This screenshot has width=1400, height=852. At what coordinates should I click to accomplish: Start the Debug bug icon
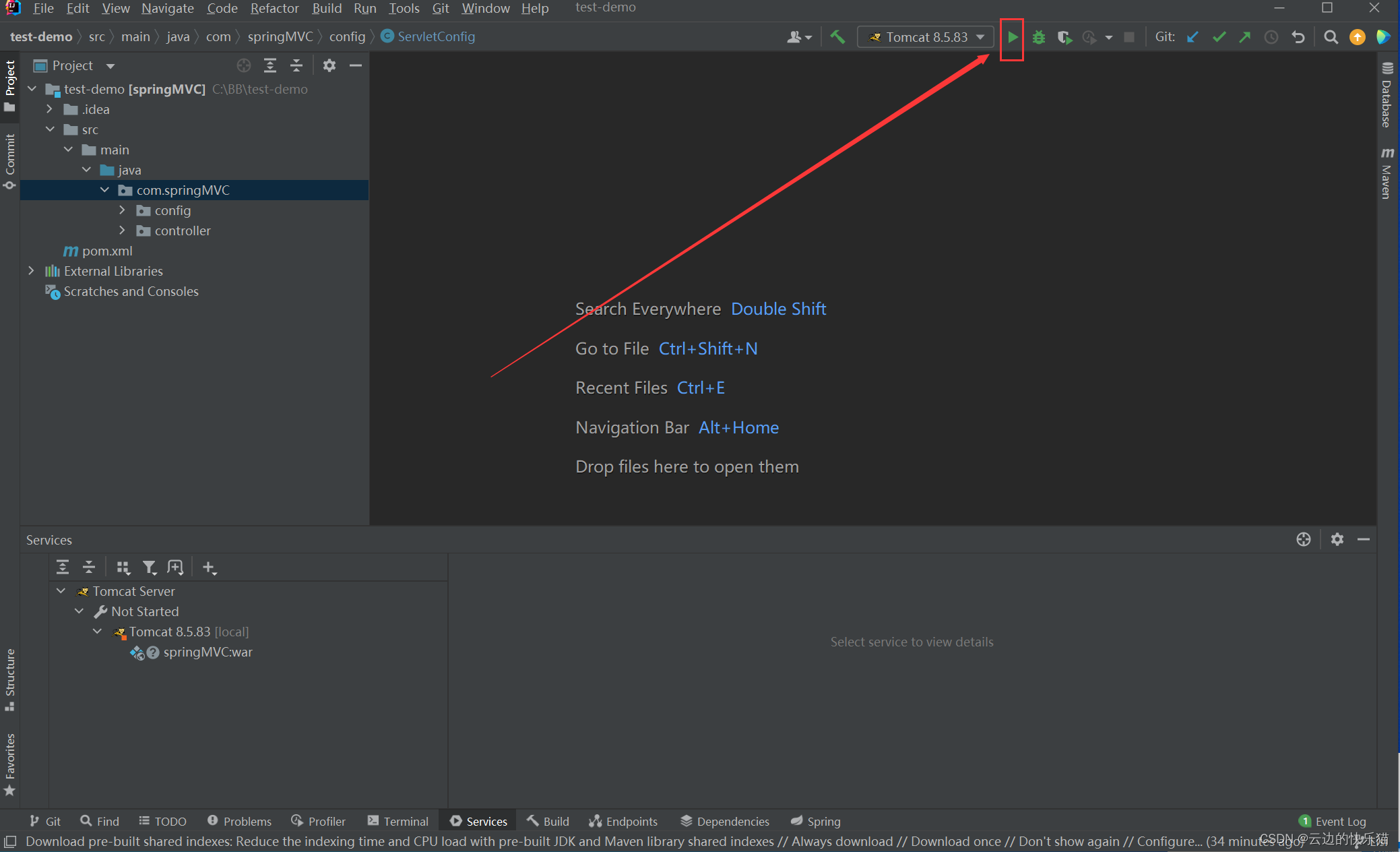(1038, 37)
